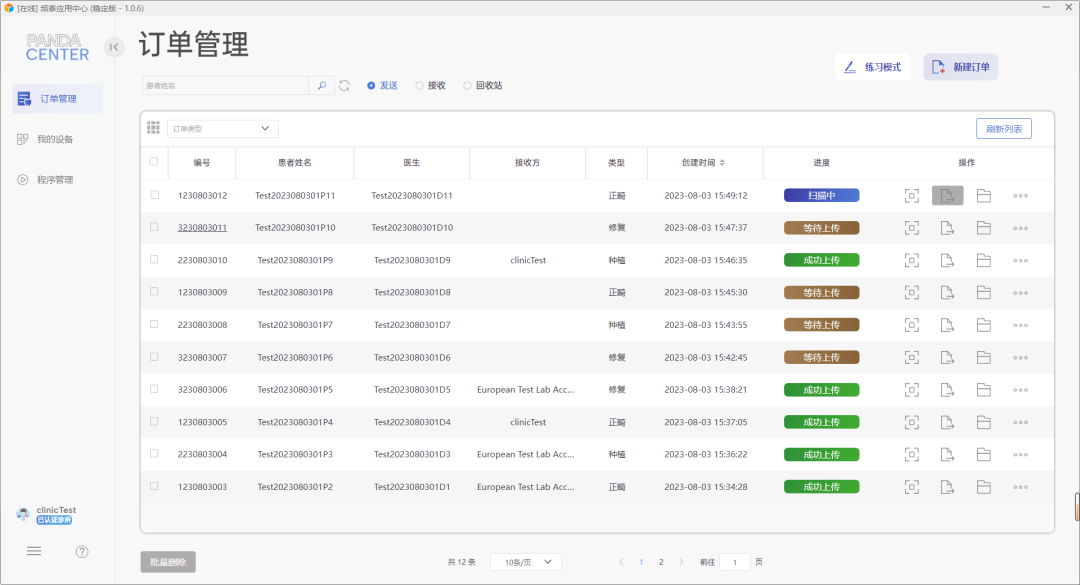Open more options for order 1230803009
This screenshot has height=585, width=1080.
1020,293
